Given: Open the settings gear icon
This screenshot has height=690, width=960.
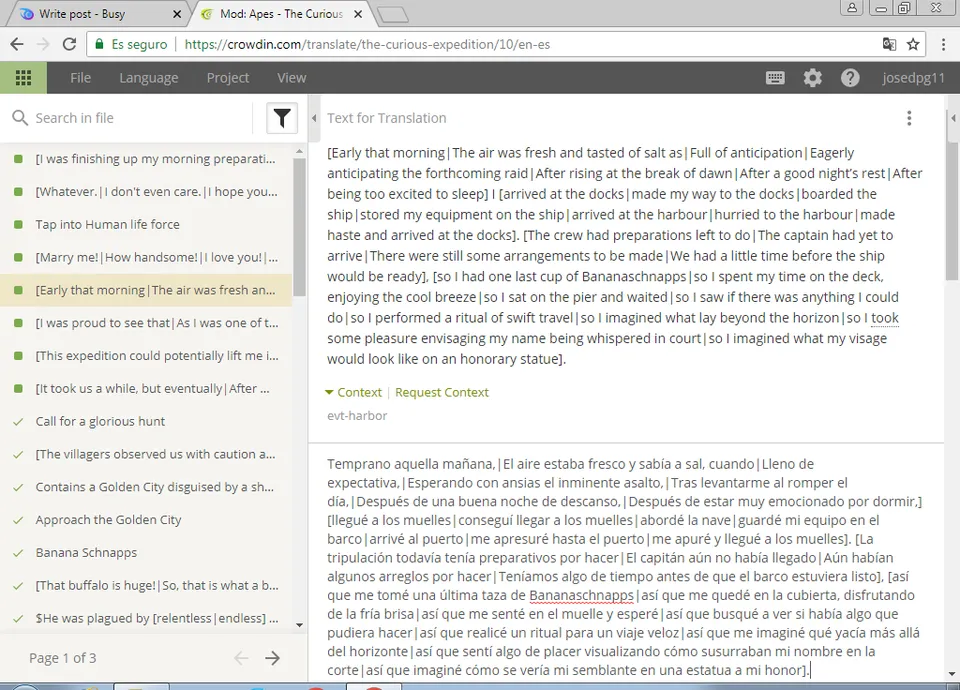Looking at the screenshot, I should click(x=812, y=78).
